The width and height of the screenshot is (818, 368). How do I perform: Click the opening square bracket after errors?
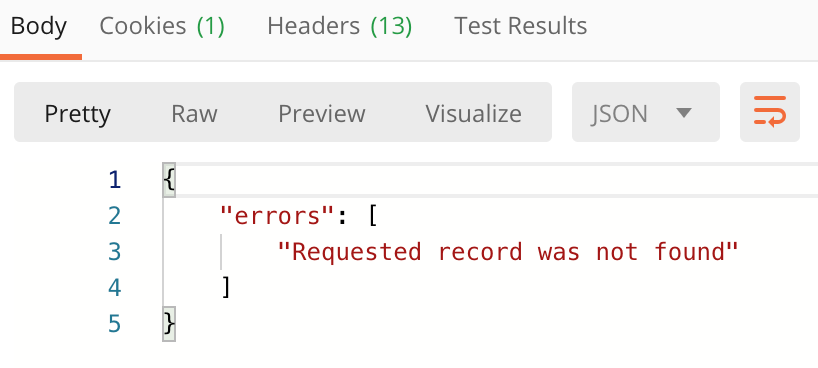(x=372, y=216)
